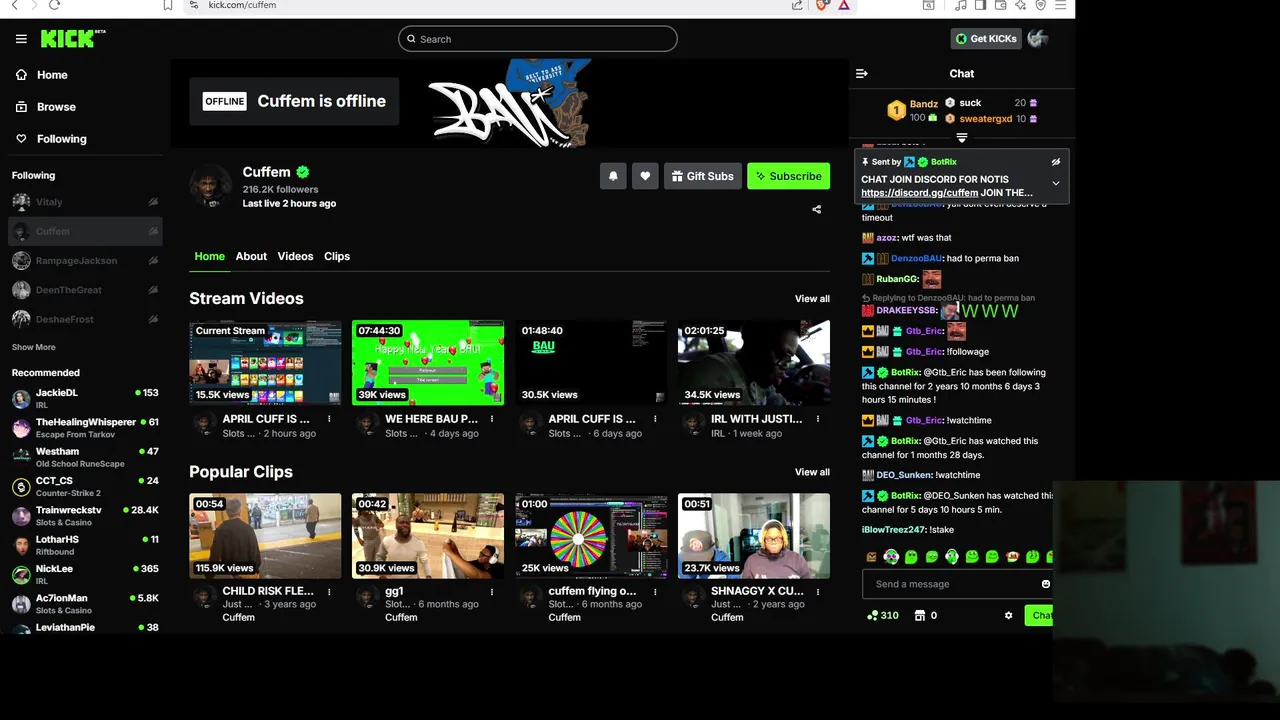Collapse the chat panel
Screen dimensions: 1280x720
coord(862,73)
